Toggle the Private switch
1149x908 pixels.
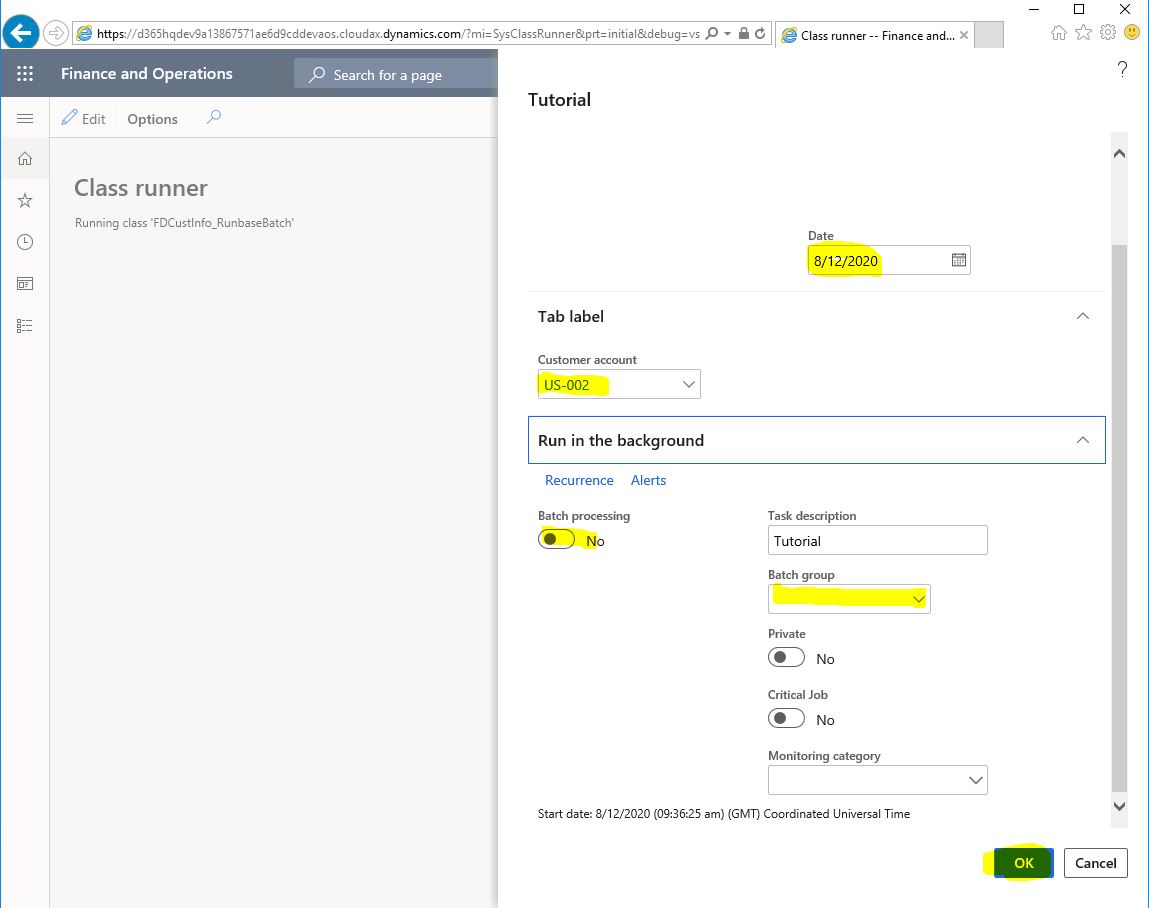tap(786, 657)
